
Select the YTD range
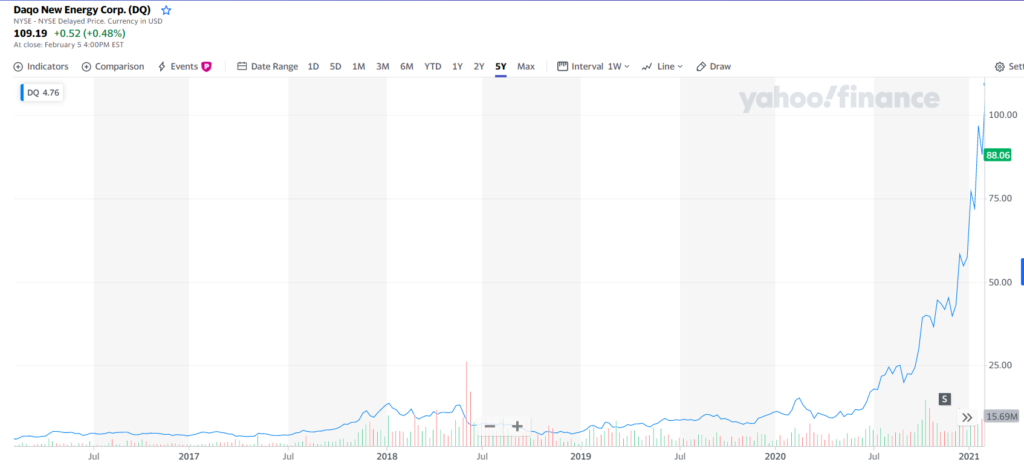433,67
